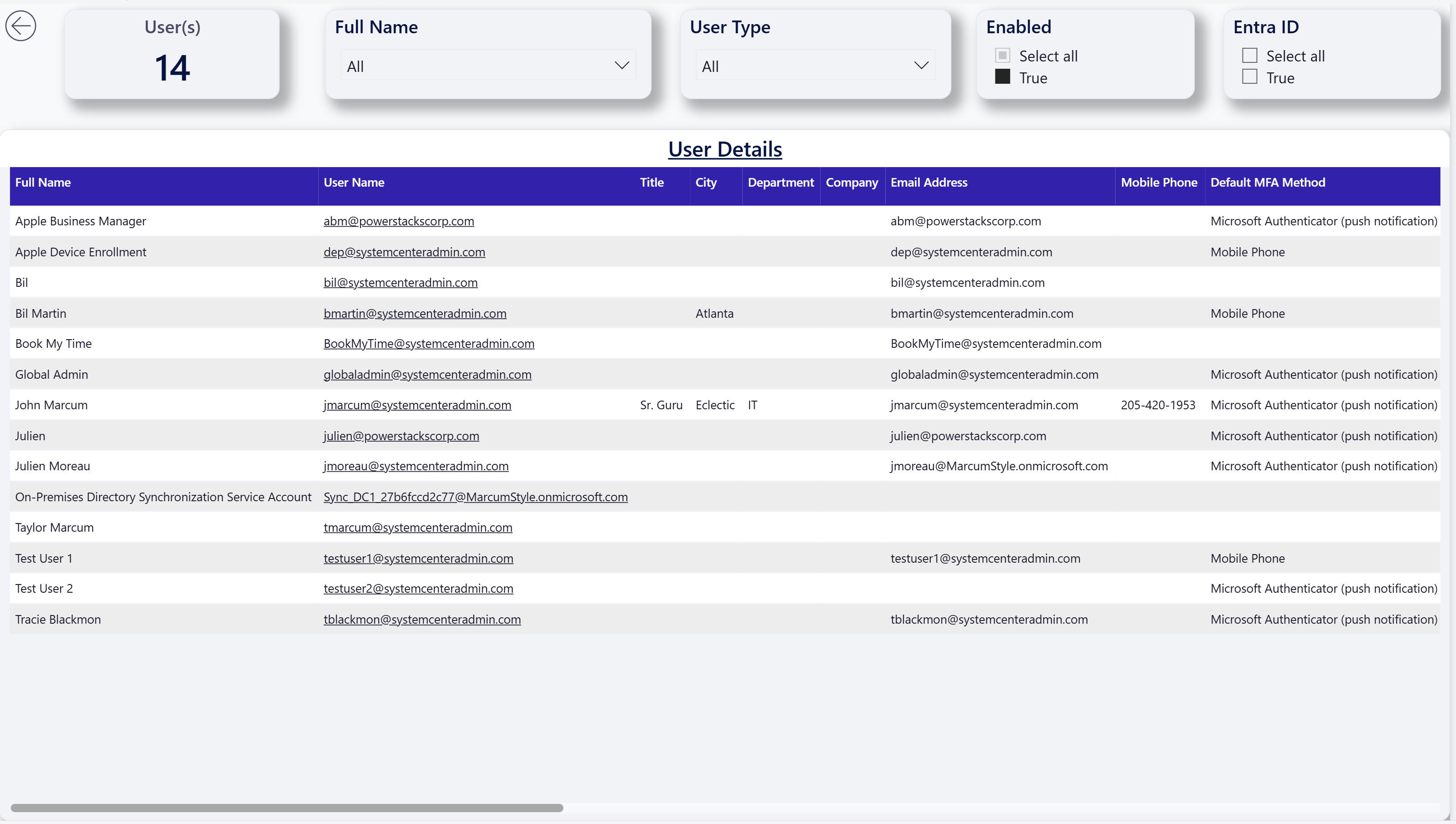Image resolution: width=1456 pixels, height=824 pixels.
Task: Open BookMyTime@systemcenteradmin.com user name link
Action: (x=428, y=344)
